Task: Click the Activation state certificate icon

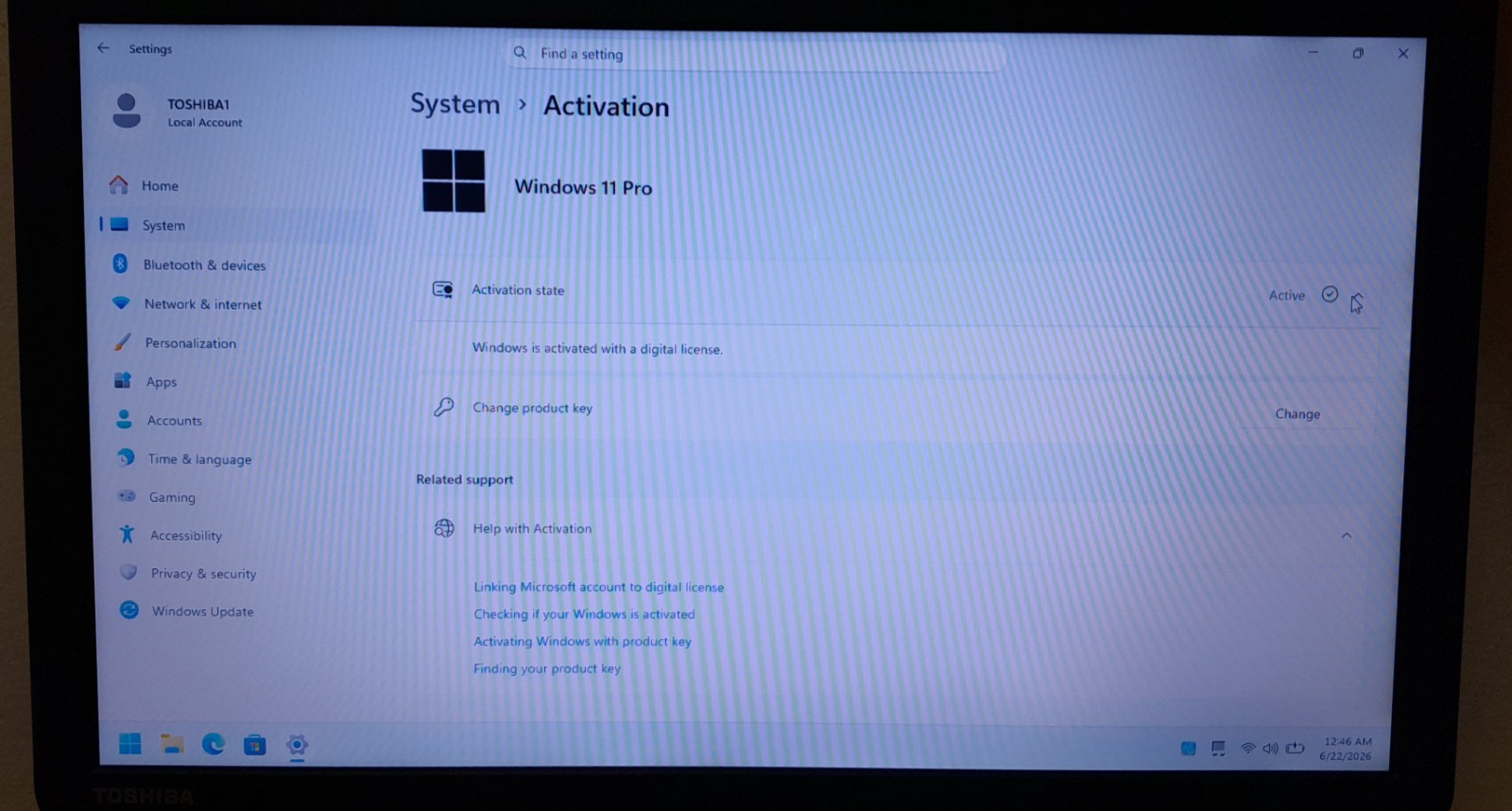Action: coord(442,289)
